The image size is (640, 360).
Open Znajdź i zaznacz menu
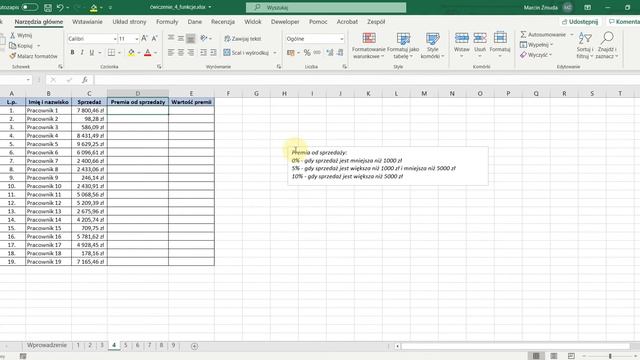[x=607, y=45]
